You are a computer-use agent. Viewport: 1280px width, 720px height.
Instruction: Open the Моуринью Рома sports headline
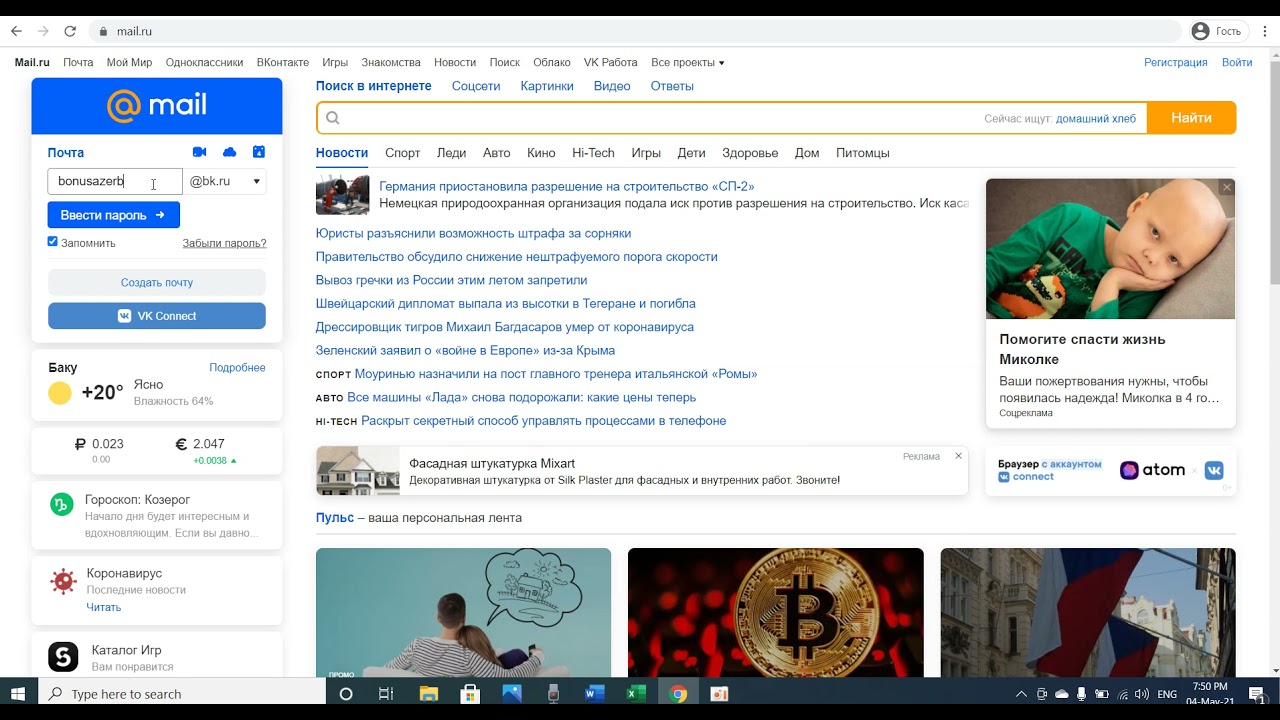(x=556, y=374)
